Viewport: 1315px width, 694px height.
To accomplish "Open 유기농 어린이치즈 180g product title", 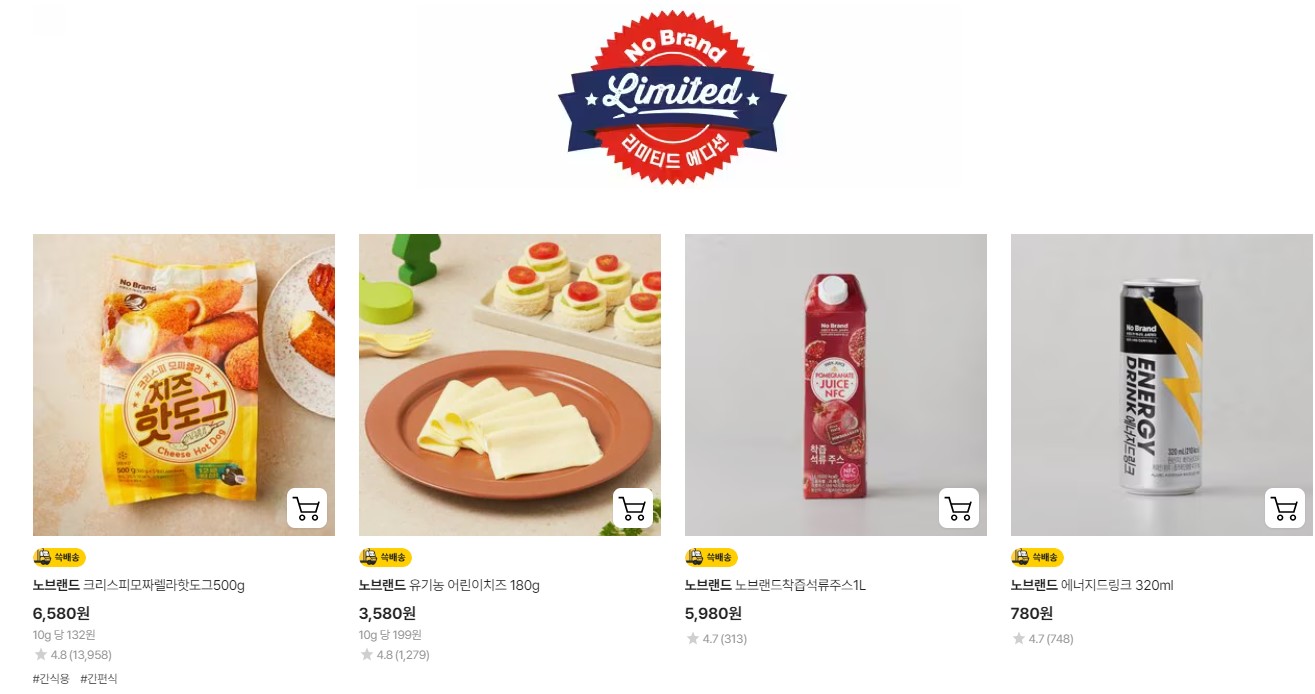I will pos(449,585).
